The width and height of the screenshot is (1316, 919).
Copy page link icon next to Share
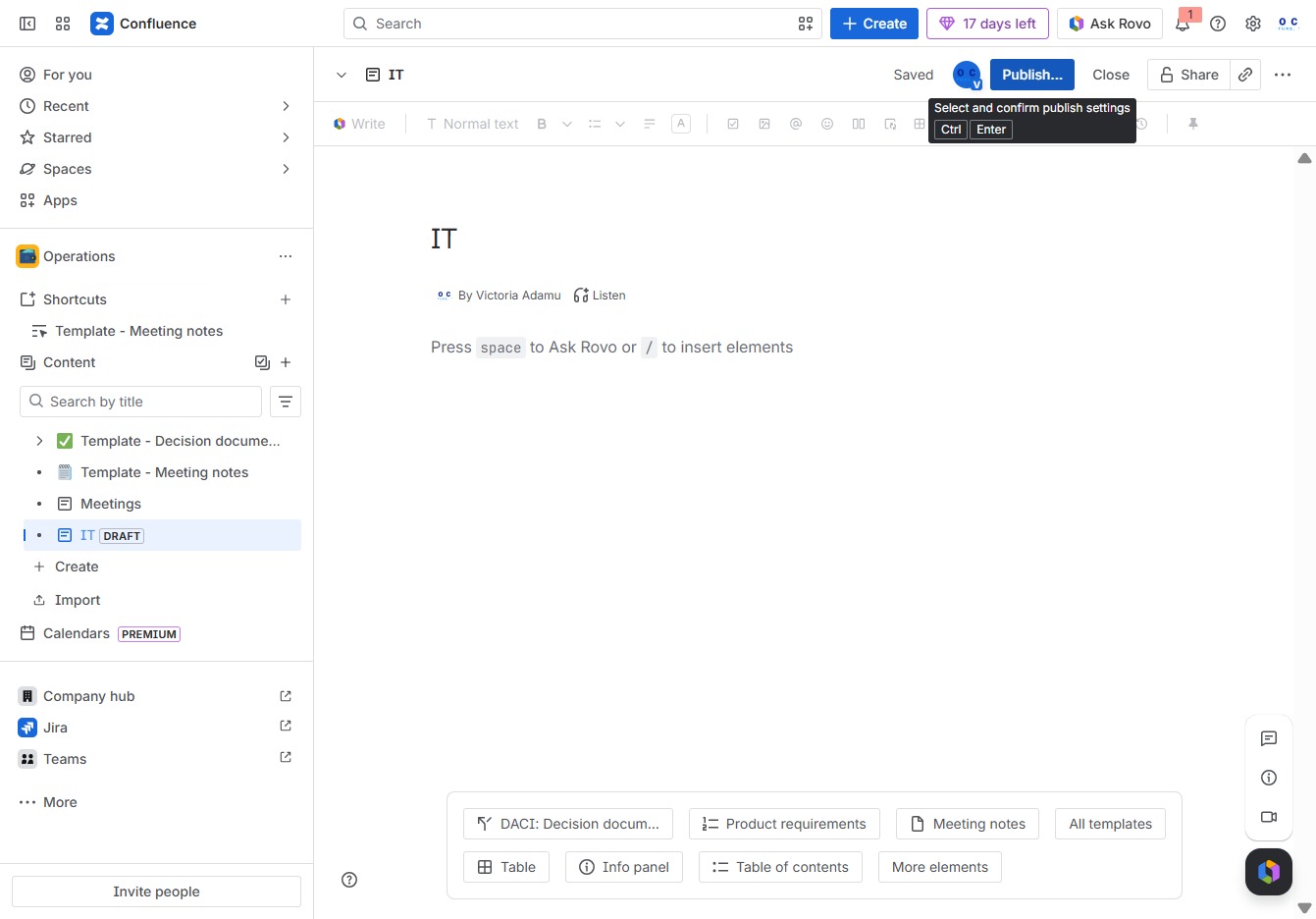pyautogui.click(x=1245, y=75)
